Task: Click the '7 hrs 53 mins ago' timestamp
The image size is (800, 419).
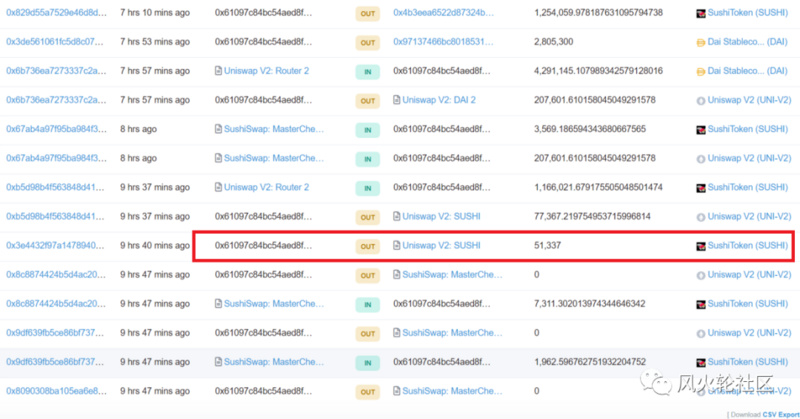Action: coord(155,42)
